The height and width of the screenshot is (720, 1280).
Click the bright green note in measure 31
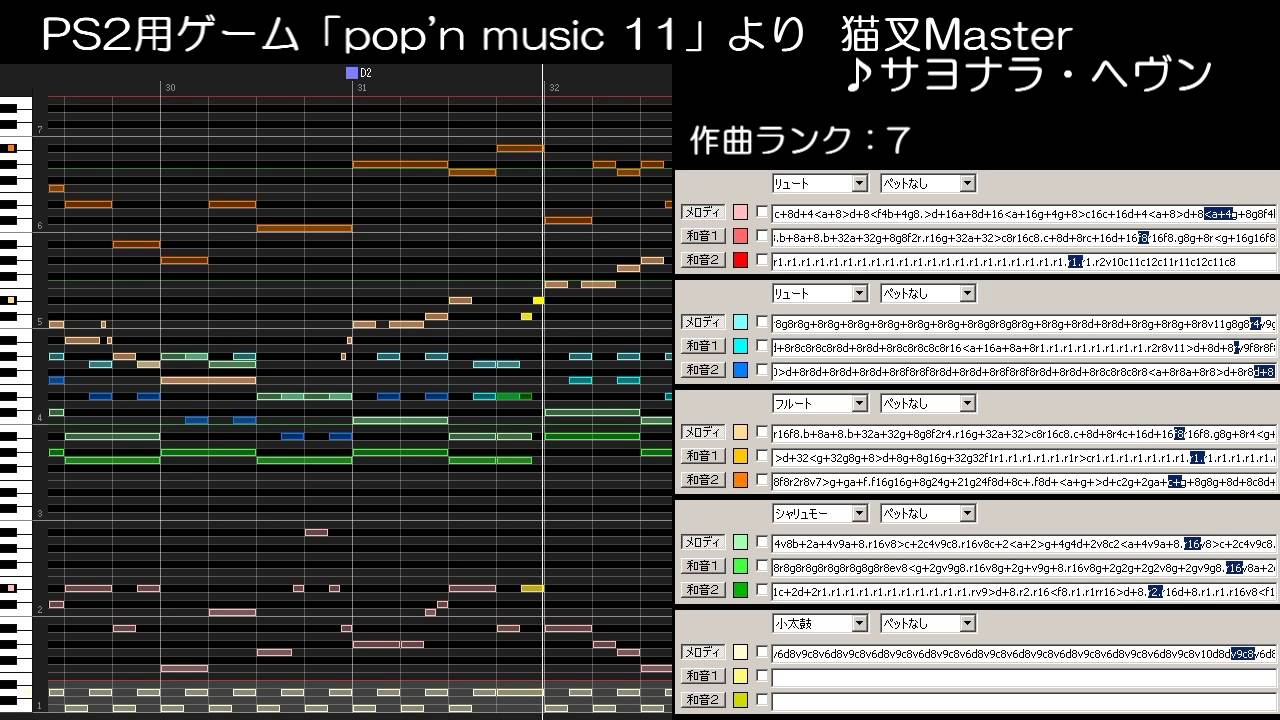pos(509,397)
